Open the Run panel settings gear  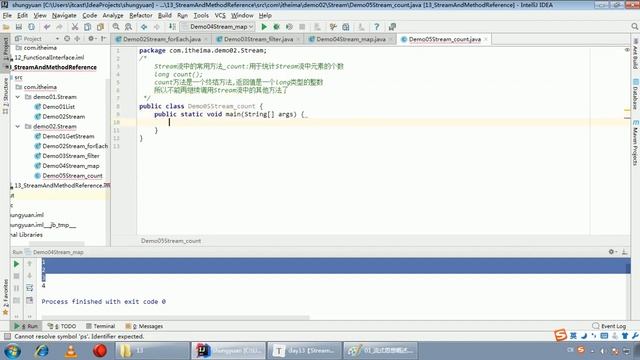point(612,252)
